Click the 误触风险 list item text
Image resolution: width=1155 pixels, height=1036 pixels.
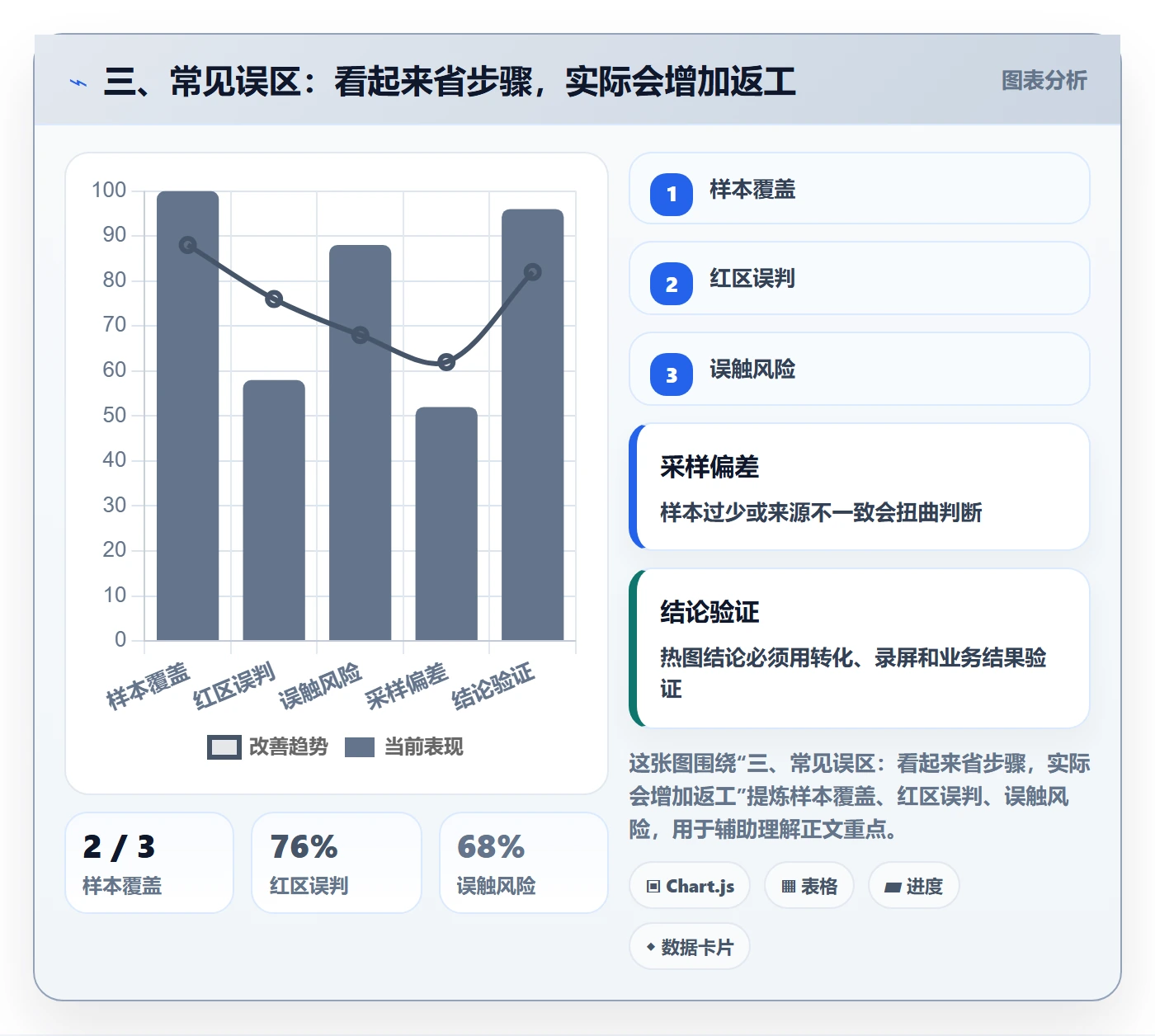tap(752, 370)
